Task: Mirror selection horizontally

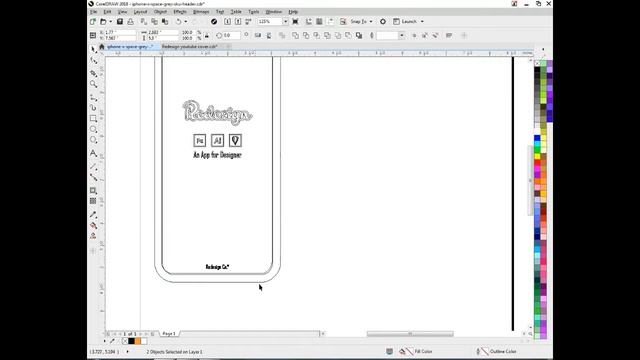Action: pyautogui.click(x=258, y=36)
